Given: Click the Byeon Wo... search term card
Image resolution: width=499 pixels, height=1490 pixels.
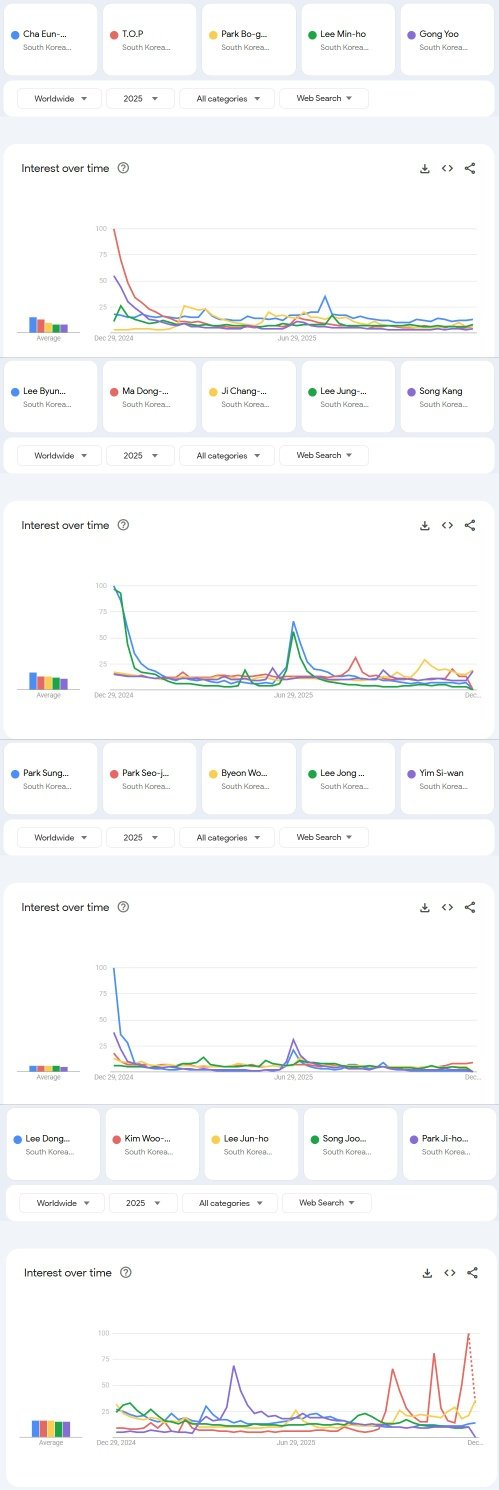Looking at the screenshot, I should point(249,778).
